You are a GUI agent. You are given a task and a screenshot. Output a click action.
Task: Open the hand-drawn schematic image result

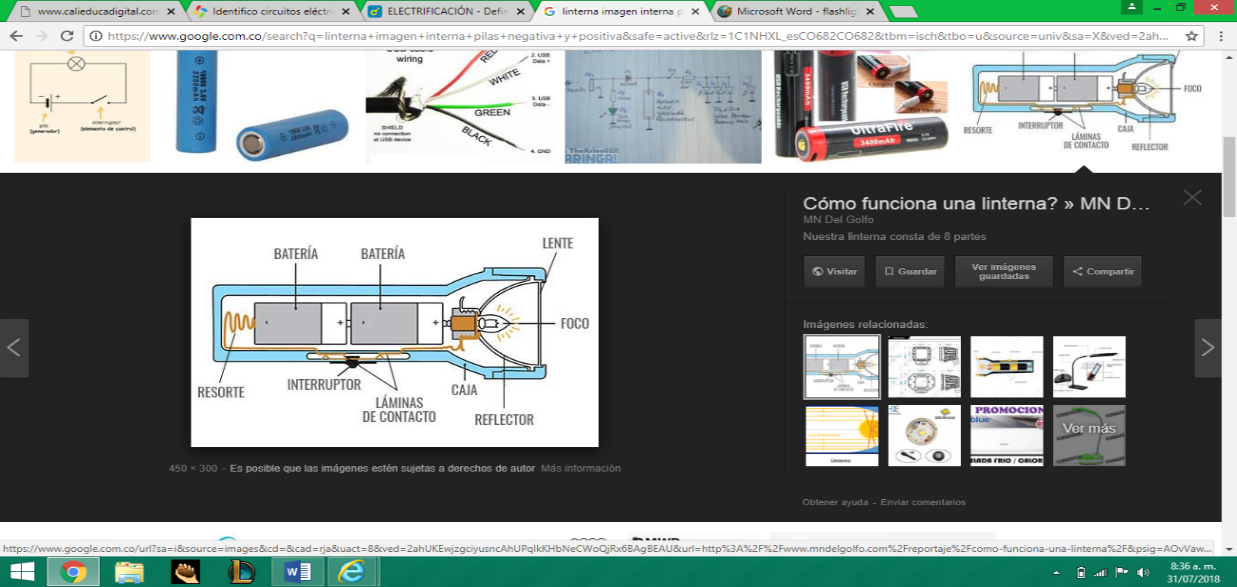662,106
